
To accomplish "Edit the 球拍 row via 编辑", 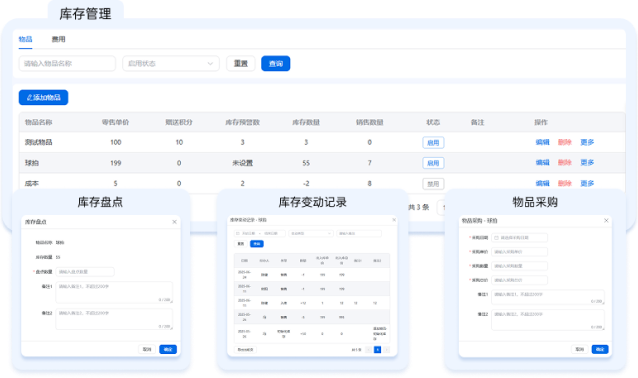I will coord(542,162).
